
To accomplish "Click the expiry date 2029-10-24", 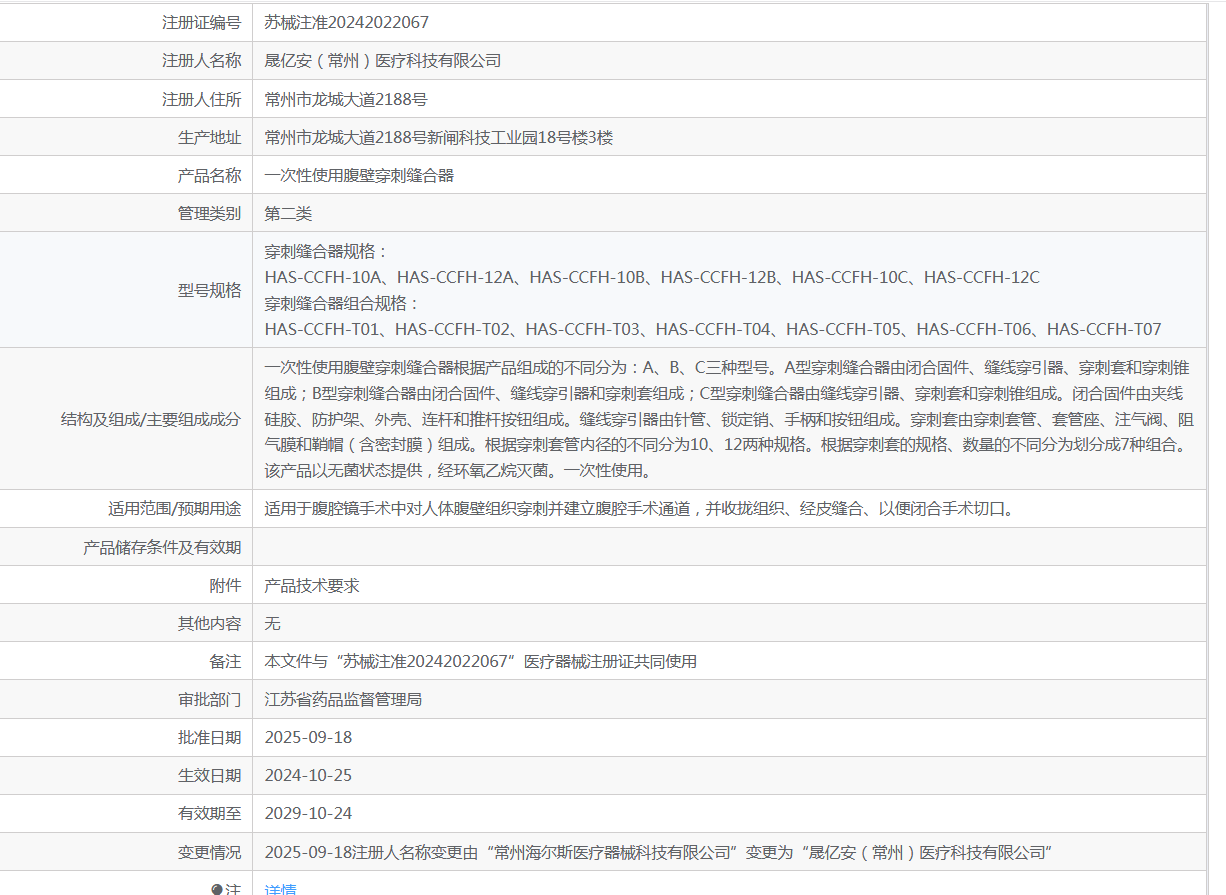I will click(x=308, y=813).
